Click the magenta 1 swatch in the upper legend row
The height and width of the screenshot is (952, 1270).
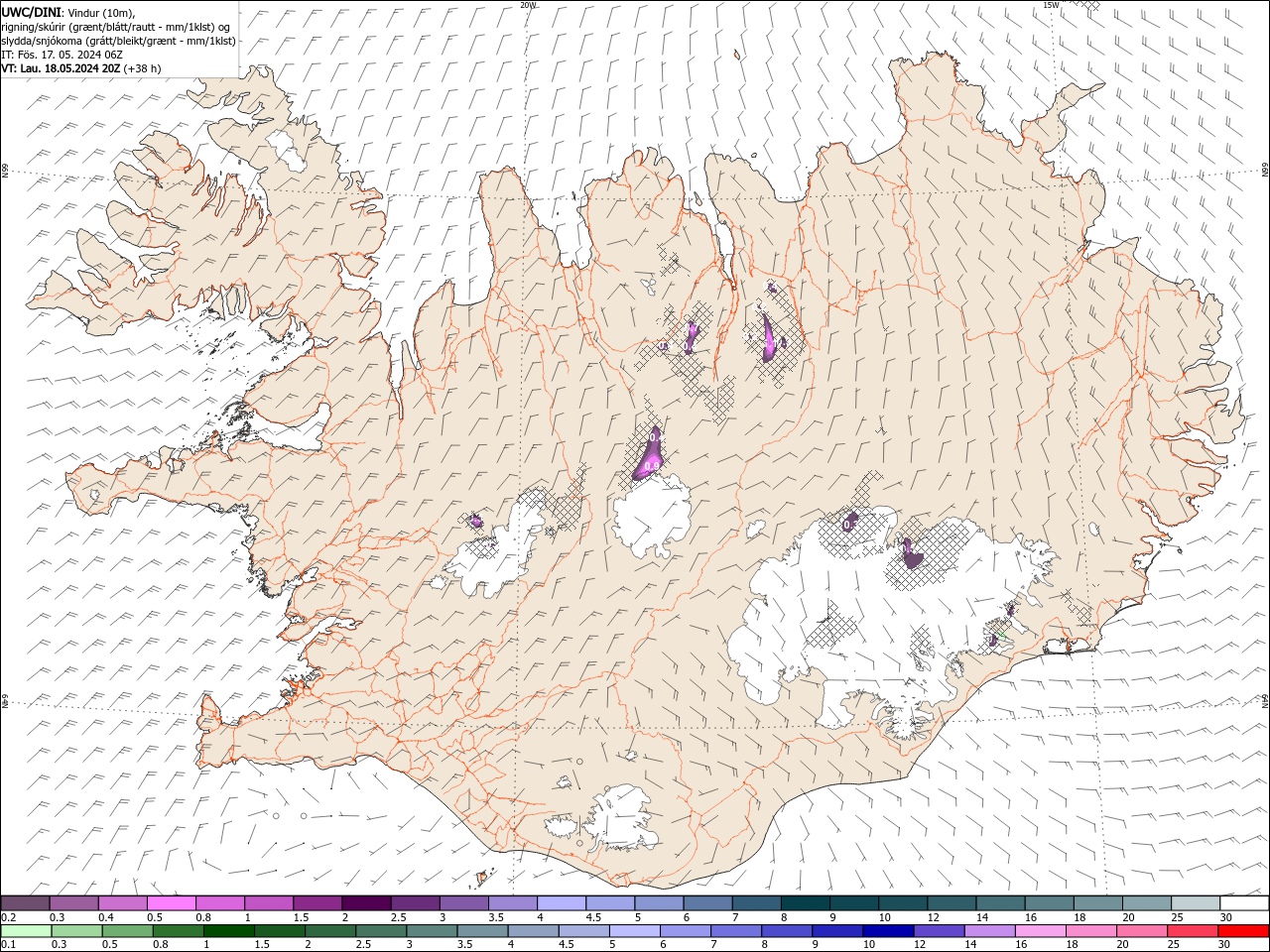coord(269,903)
